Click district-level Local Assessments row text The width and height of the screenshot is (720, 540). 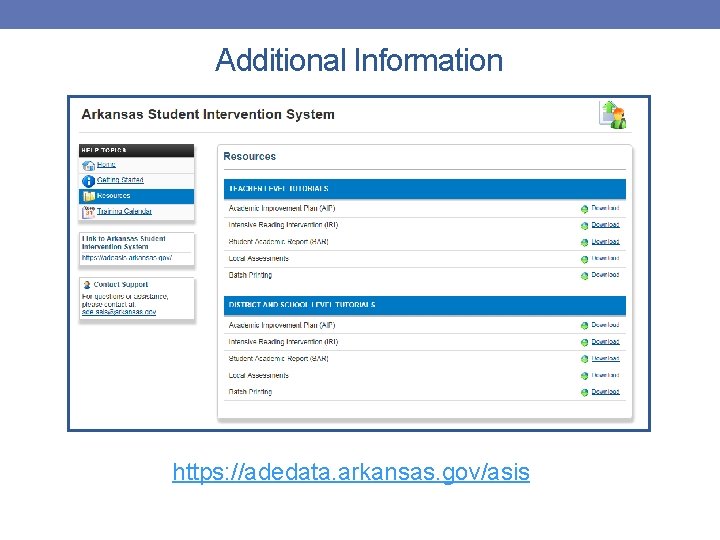(x=259, y=375)
